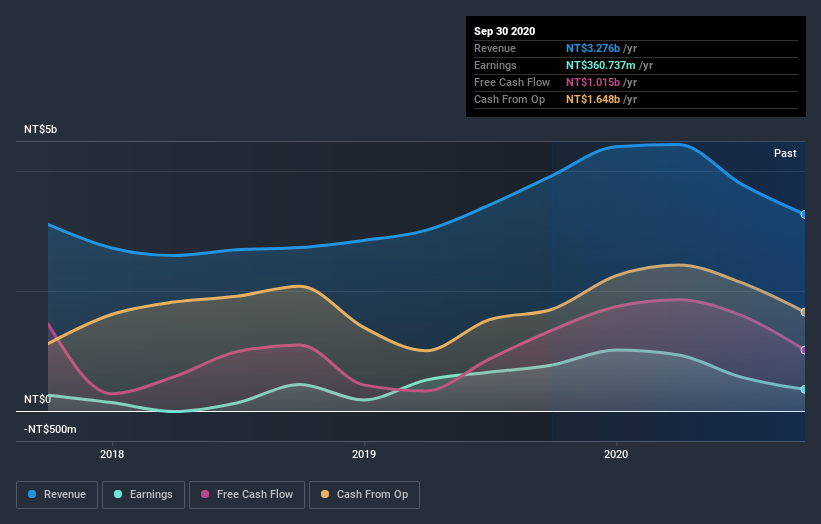Screen dimensions: 821x524
Task: Click the NT$360.737m earnings value
Action: point(601,65)
